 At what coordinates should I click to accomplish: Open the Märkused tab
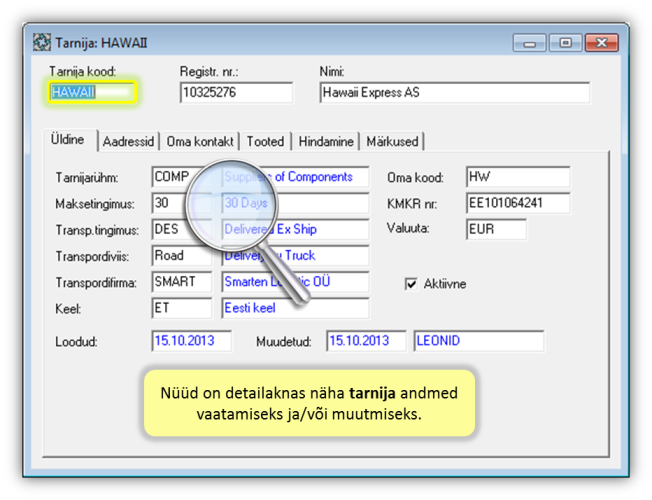tap(393, 142)
